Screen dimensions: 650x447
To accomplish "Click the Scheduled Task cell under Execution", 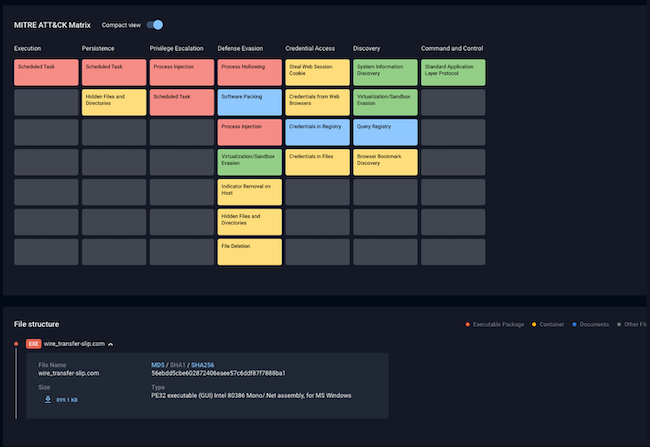I will (x=46, y=73).
